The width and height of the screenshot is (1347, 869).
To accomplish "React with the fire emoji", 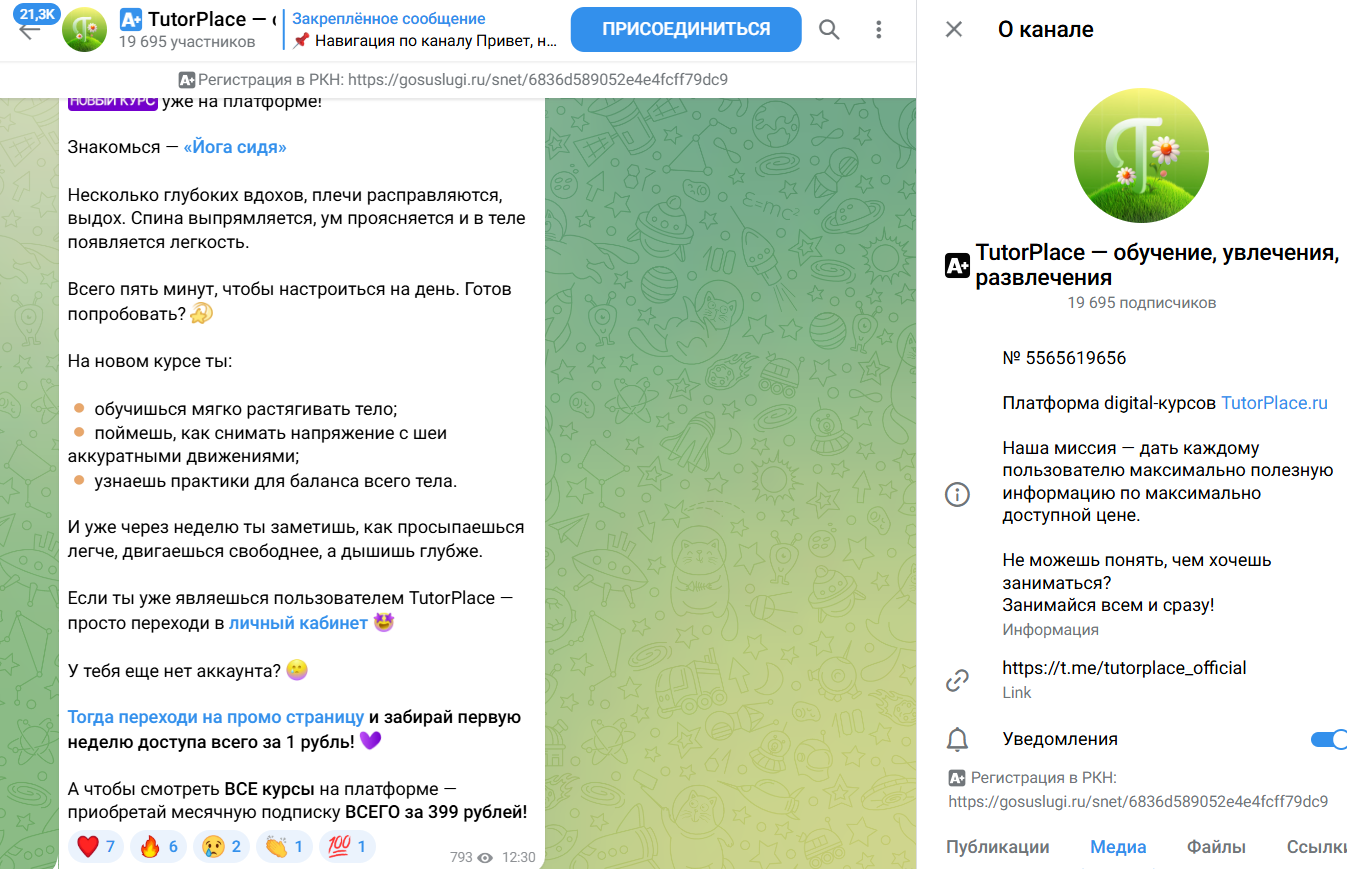I will 159,848.
